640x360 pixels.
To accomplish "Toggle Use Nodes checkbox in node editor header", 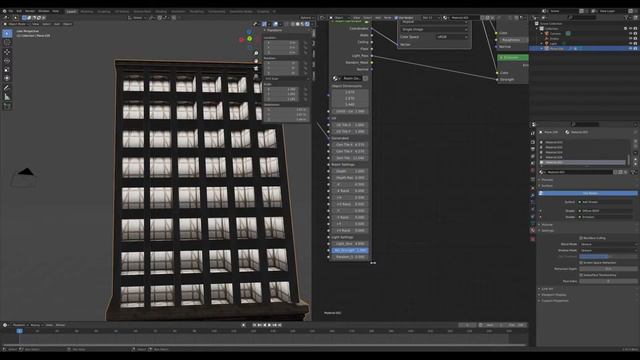I will (x=396, y=18).
